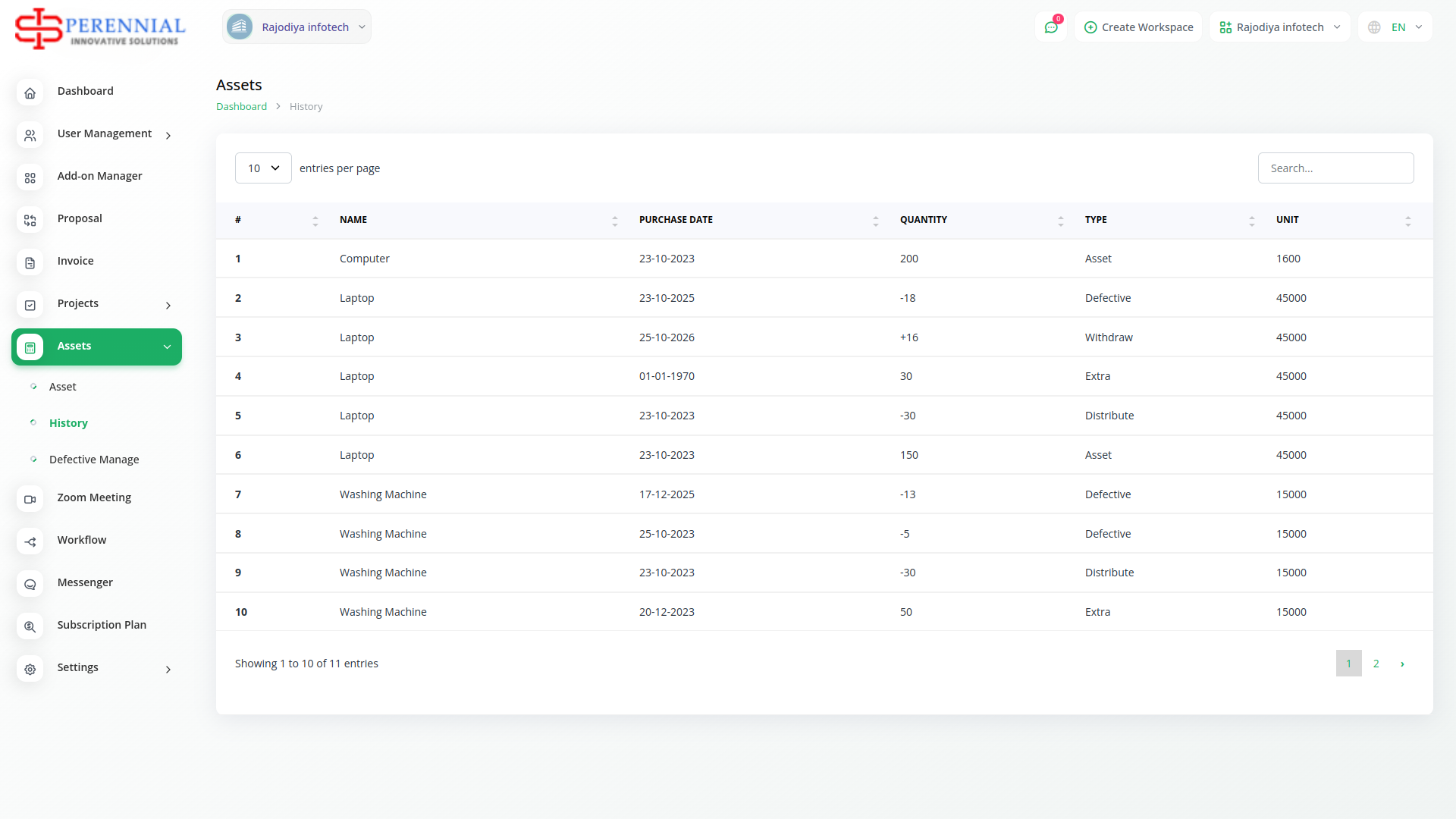Open the chat notification icon in header

1051,27
